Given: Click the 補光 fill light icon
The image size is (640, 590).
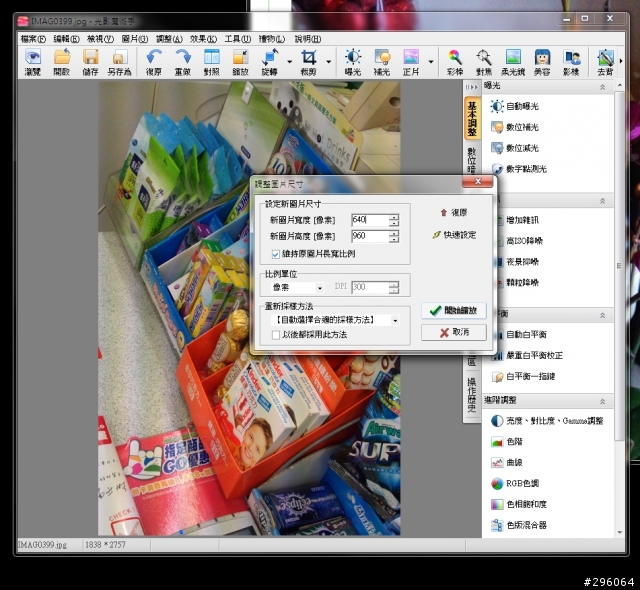Looking at the screenshot, I should point(382,62).
